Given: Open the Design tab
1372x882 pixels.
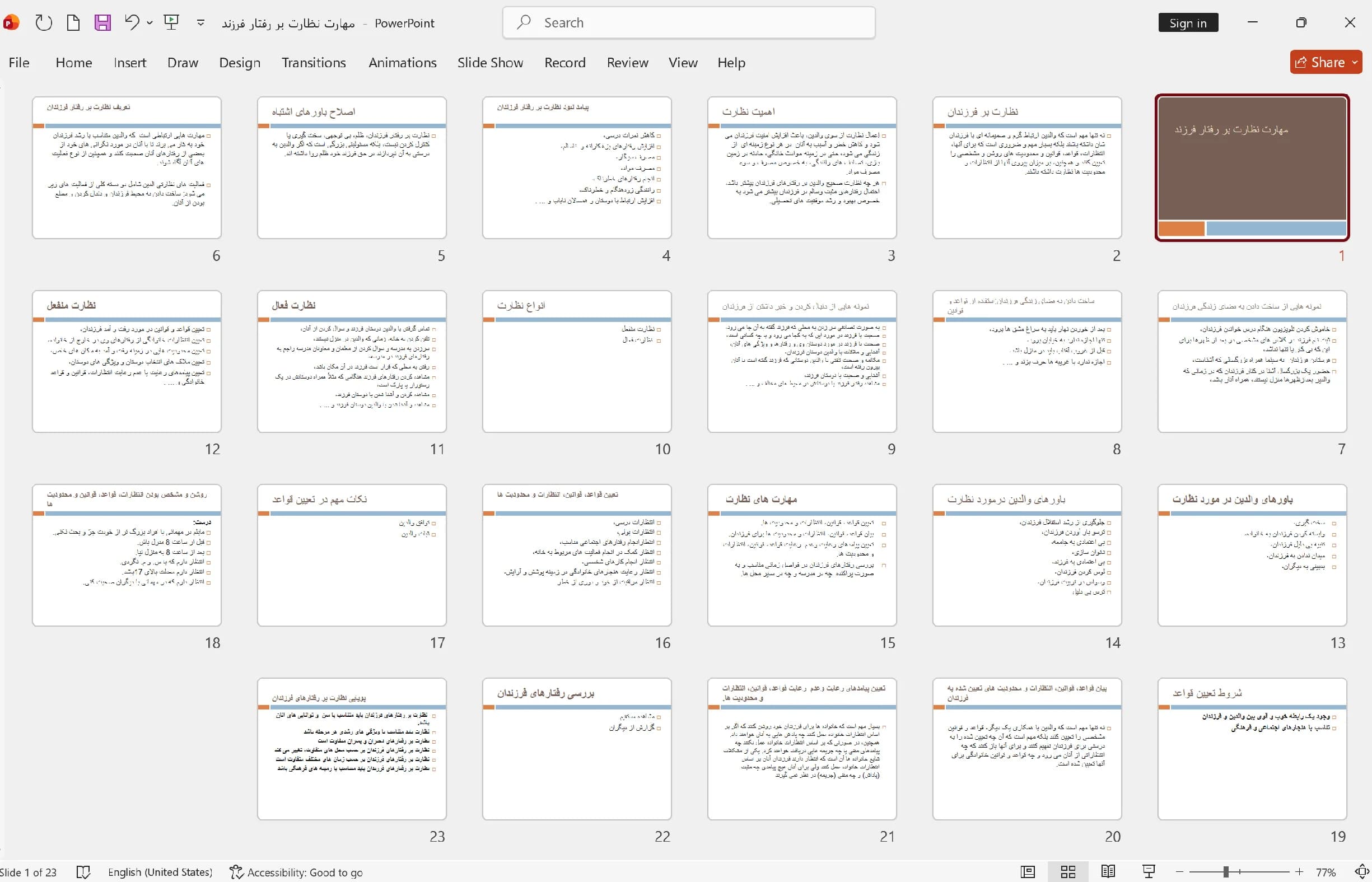Looking at the screenshot, I should coord(240,62).
